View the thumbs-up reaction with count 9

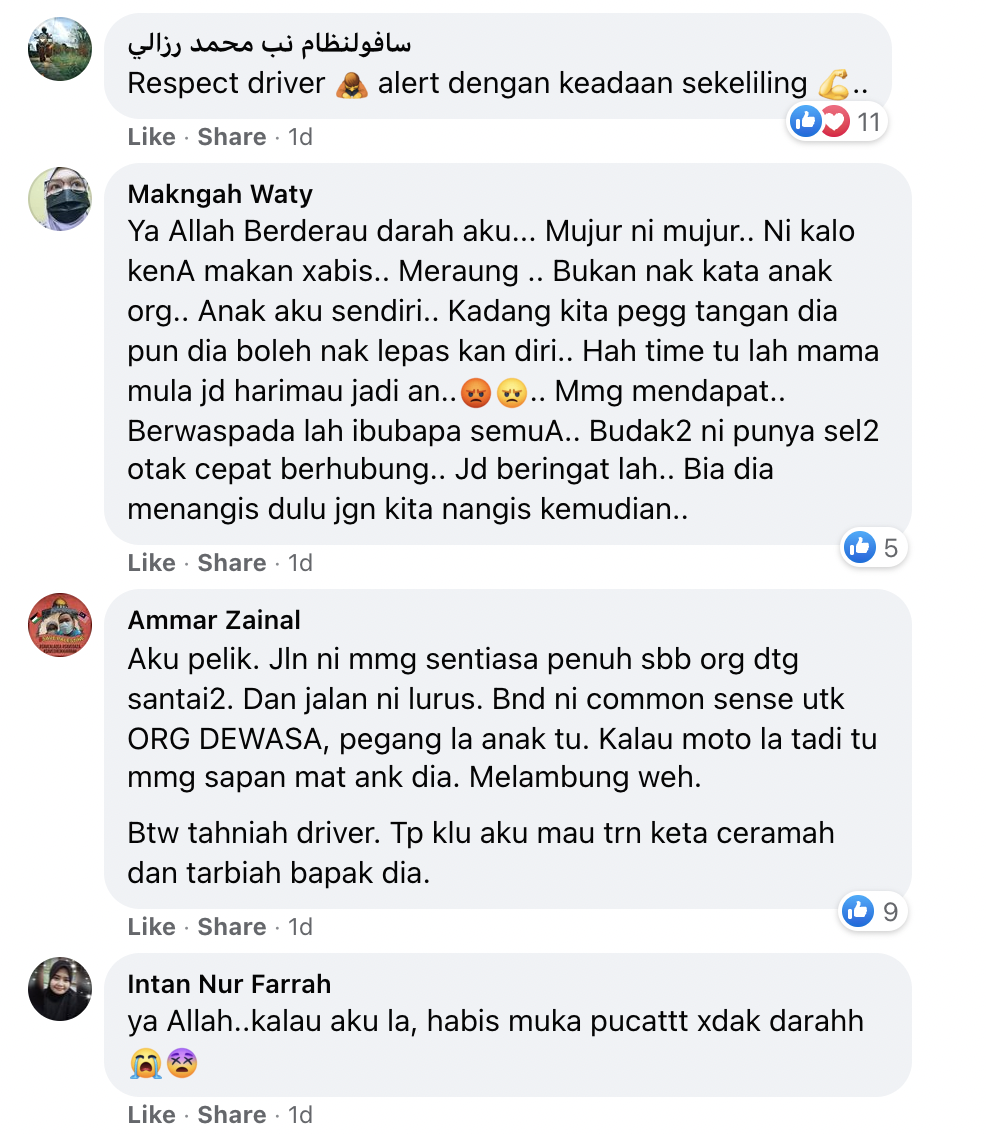[x=873, y=911]
